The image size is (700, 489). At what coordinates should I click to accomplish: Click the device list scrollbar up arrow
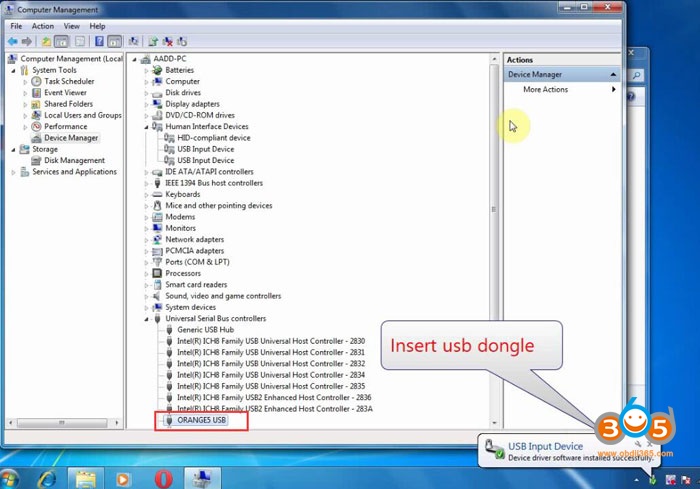494,59
